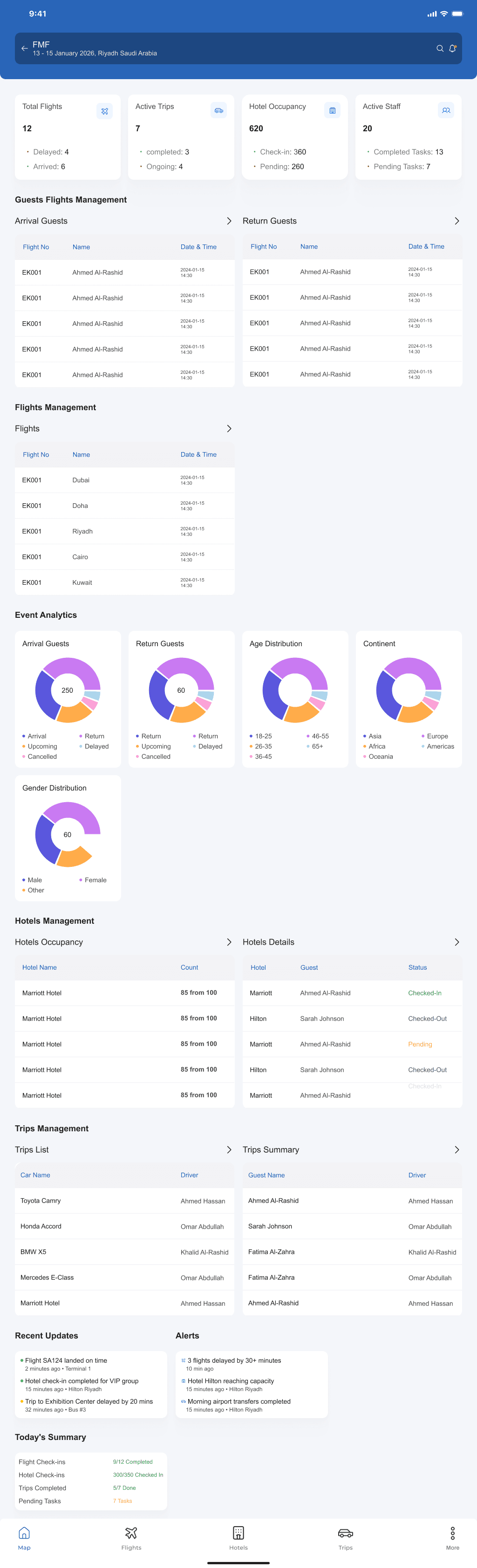Expand the Return Guests list with its chevron
The image size is (477, 1568).
tap(457, 221)
